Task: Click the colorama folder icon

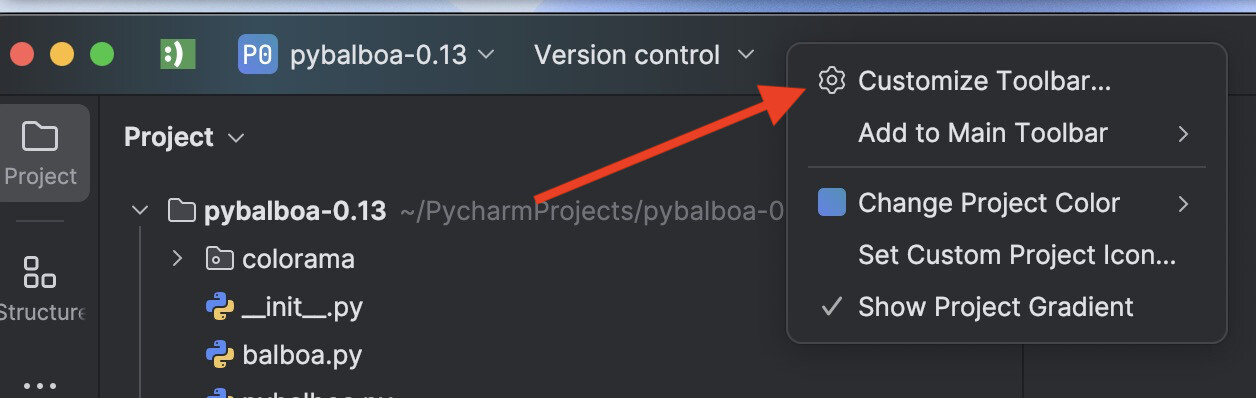Action: [x=219, y=259]
